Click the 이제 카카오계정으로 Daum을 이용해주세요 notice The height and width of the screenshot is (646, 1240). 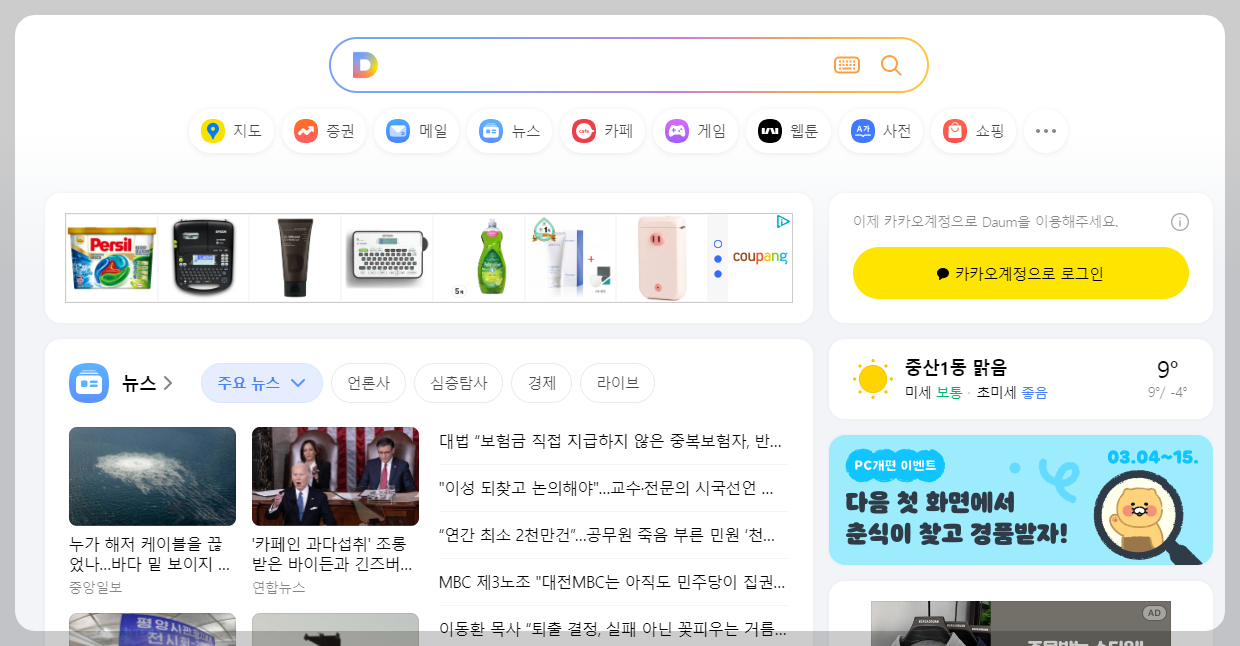[x=986, y=222]
